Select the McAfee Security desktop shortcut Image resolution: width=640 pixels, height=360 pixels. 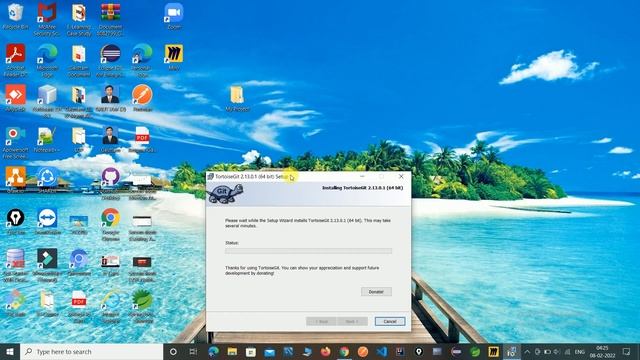[x=47, y=19]
